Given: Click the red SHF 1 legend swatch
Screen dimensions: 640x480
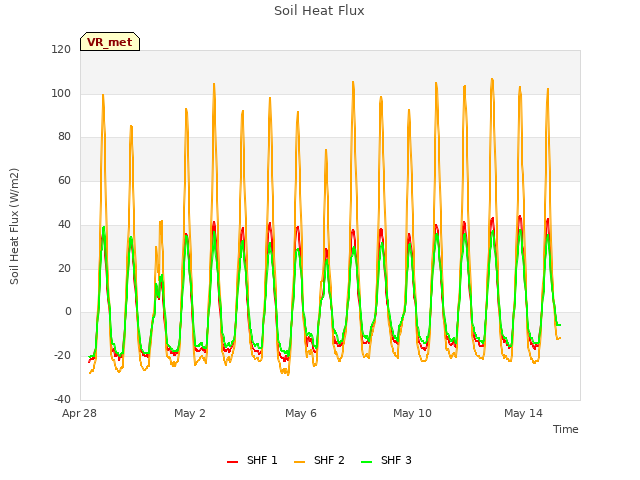Looking at the screenshot, I should [232, 462].
